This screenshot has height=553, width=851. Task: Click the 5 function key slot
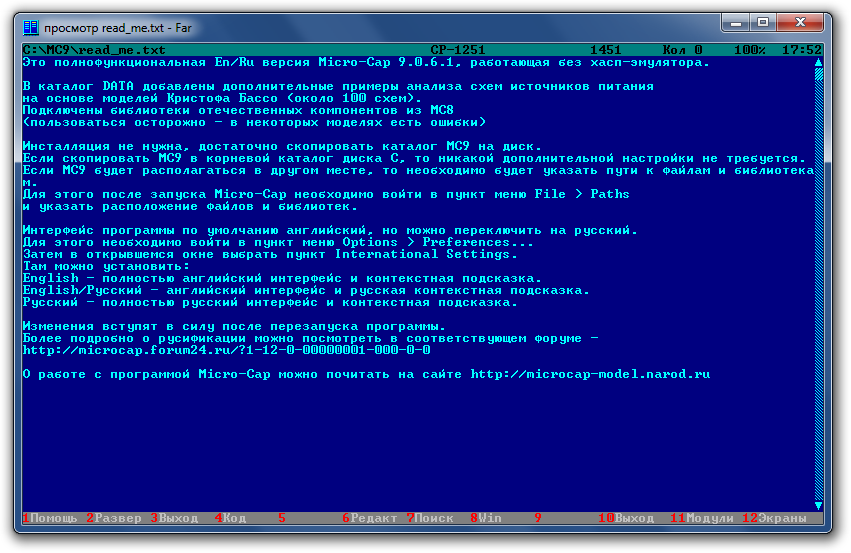coord(282,518)
